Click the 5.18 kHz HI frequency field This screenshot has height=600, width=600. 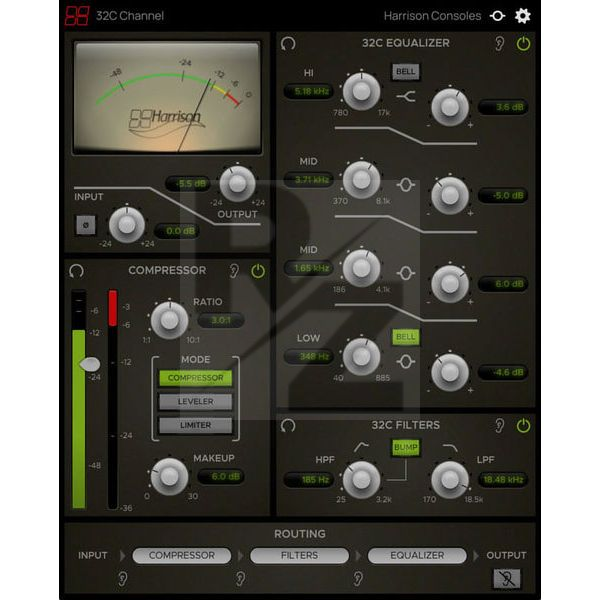coord(308,91)
